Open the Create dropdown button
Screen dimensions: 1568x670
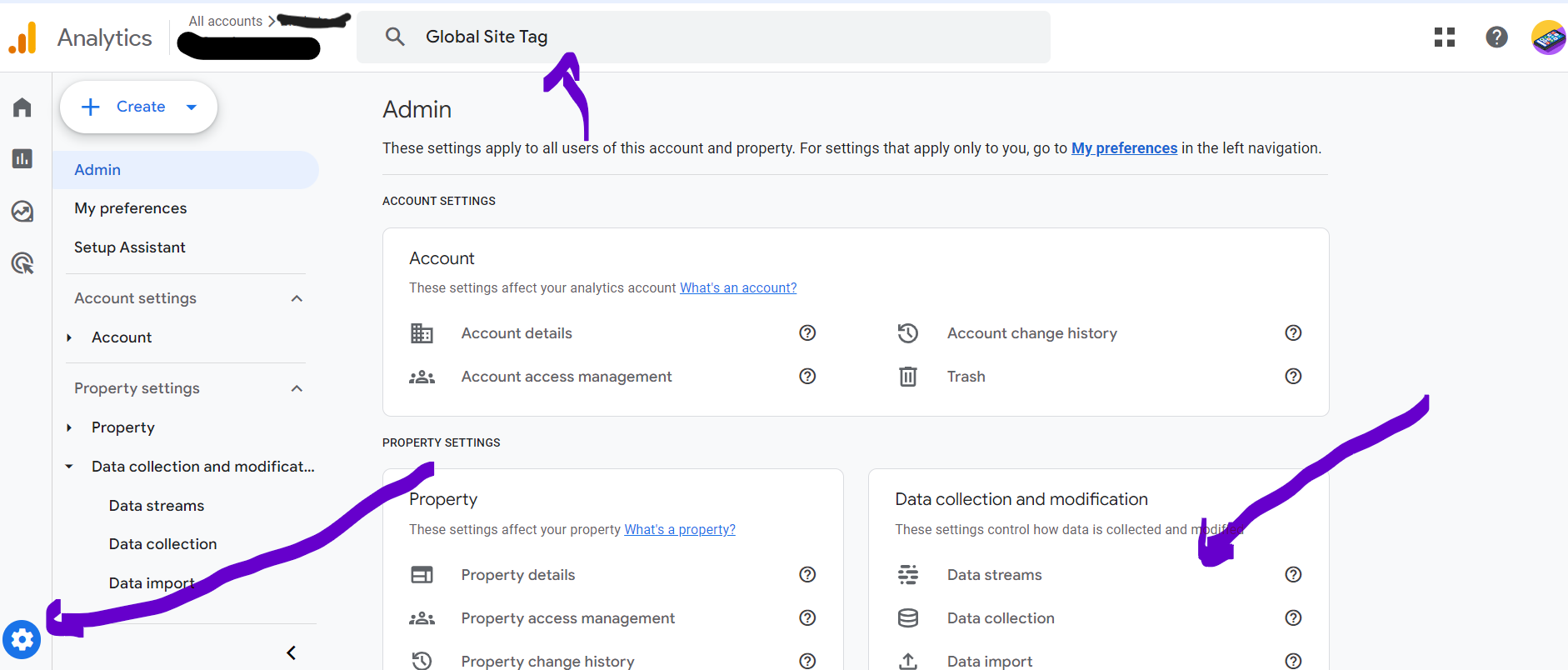coord(139,107)
